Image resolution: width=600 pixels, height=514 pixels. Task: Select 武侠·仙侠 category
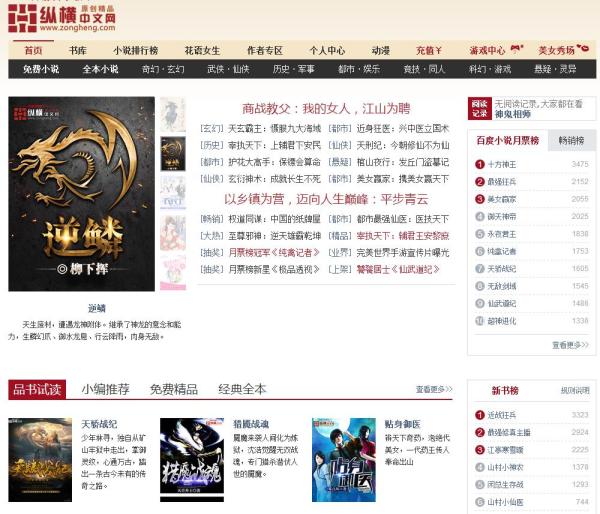point(228,69)
